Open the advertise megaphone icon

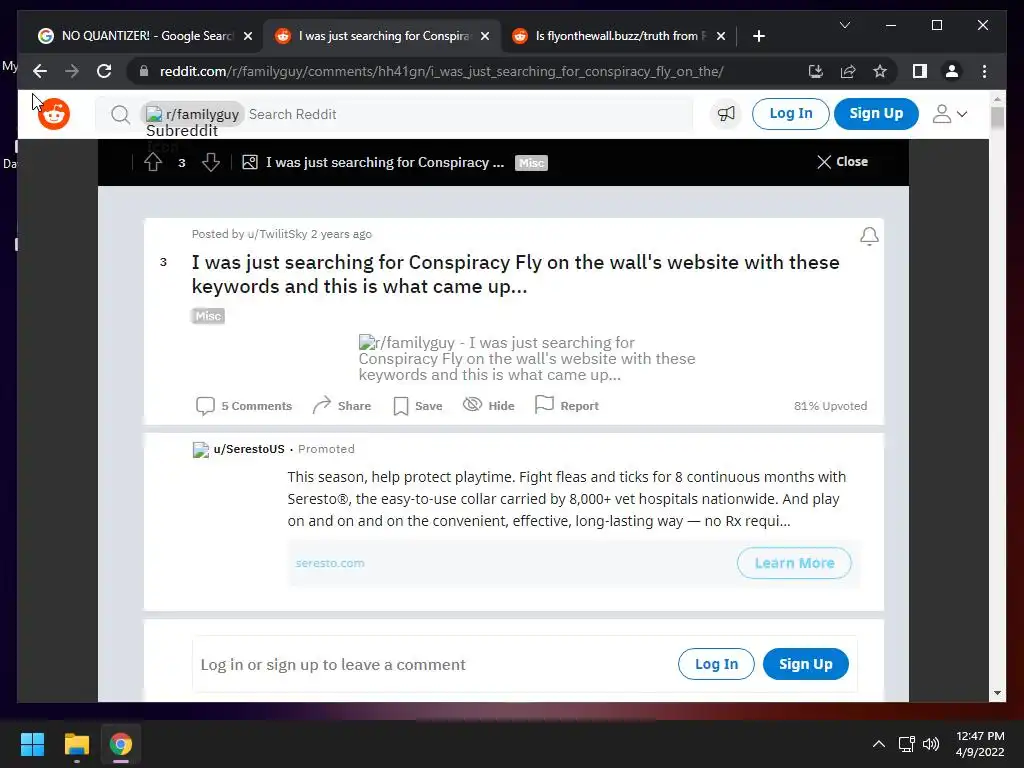[x=726, y=114]
